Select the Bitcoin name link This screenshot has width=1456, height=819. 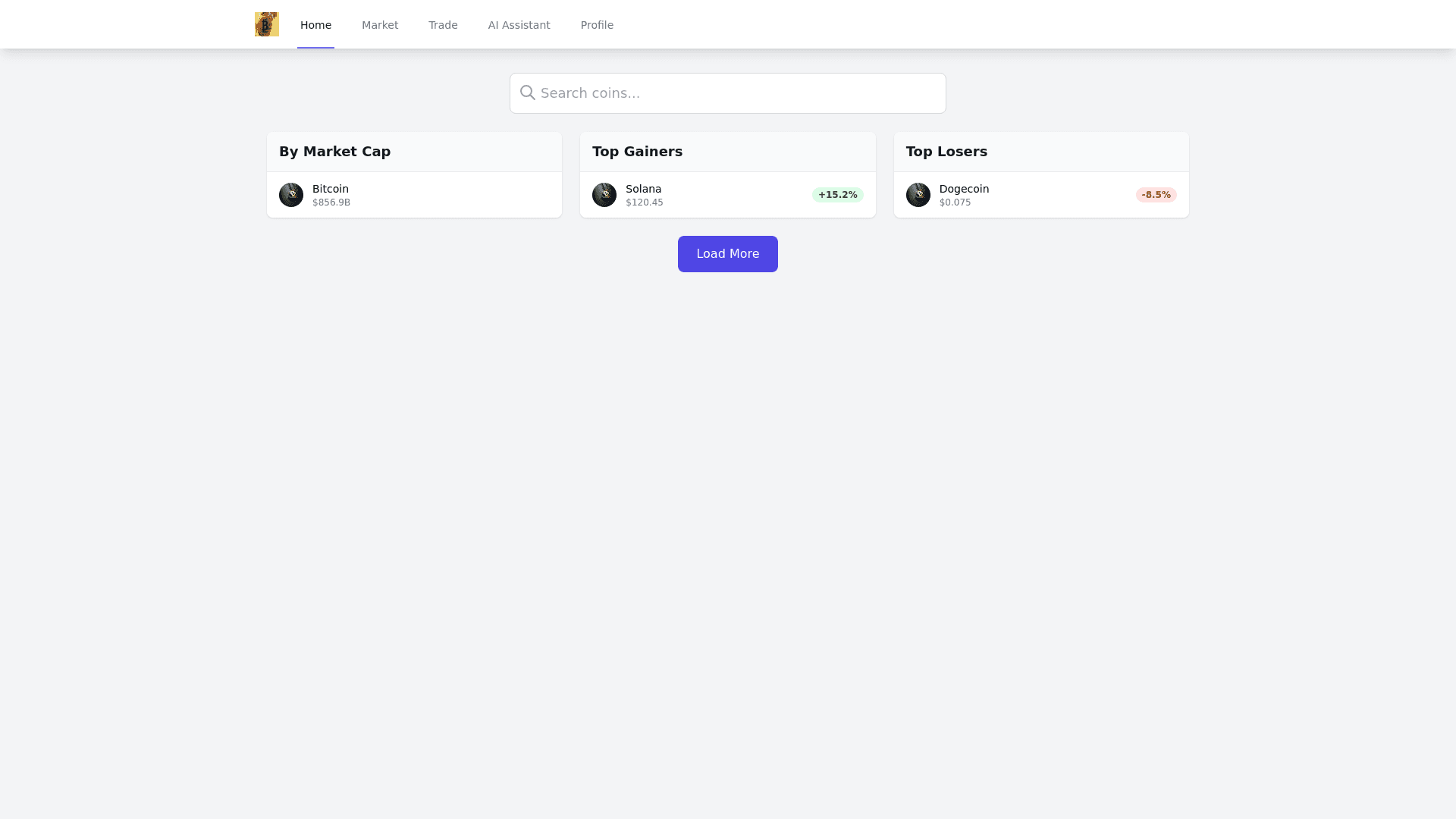tap(331, 189)
